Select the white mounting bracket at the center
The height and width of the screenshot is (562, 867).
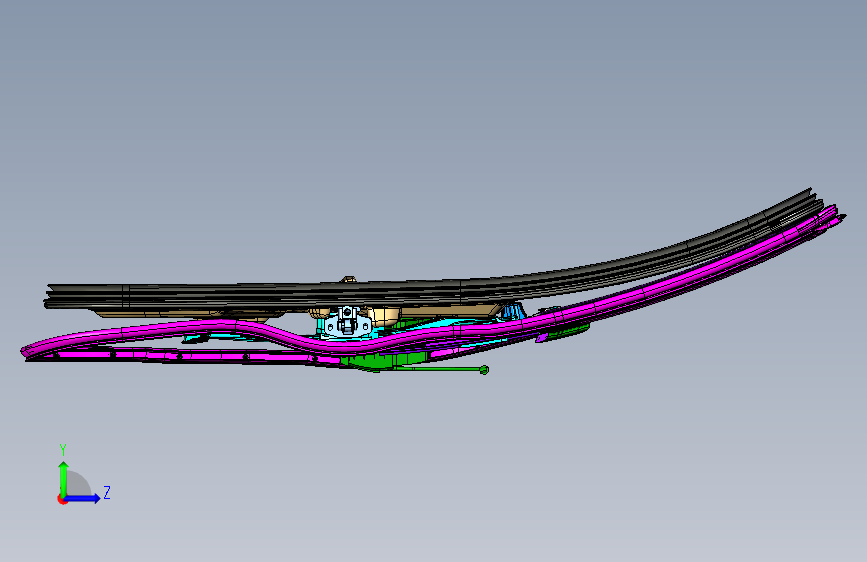click(x=346, y=322)
